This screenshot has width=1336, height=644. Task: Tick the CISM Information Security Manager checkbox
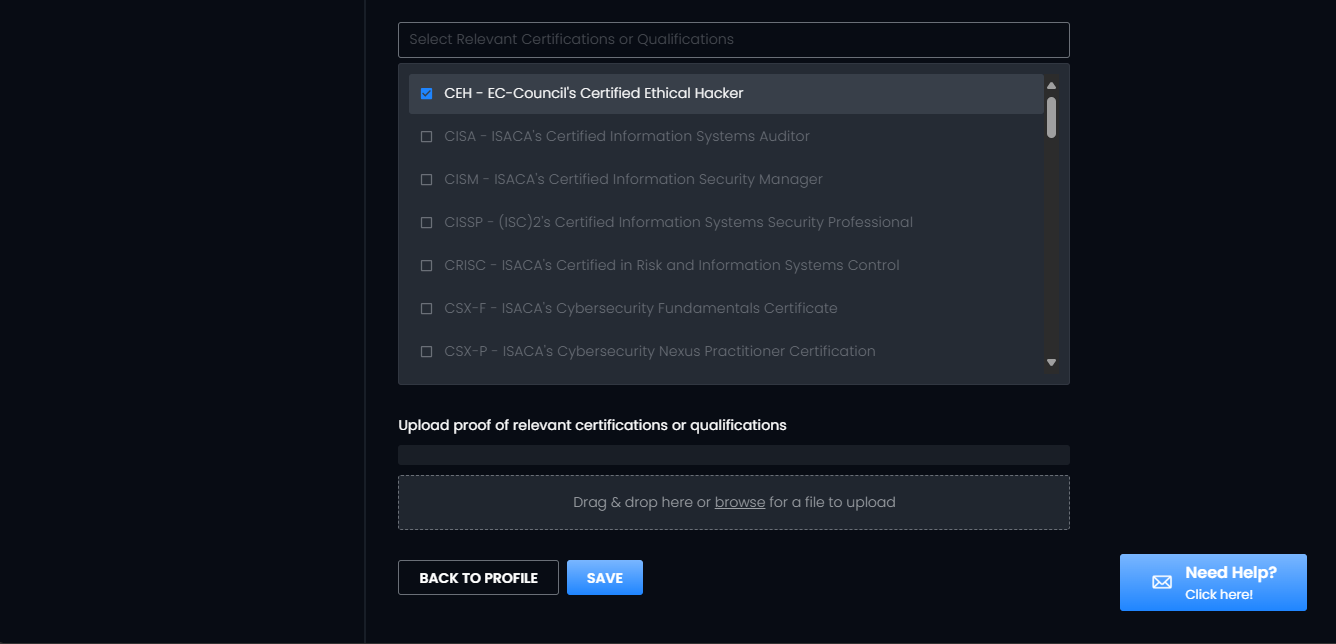tap(426, 179)
